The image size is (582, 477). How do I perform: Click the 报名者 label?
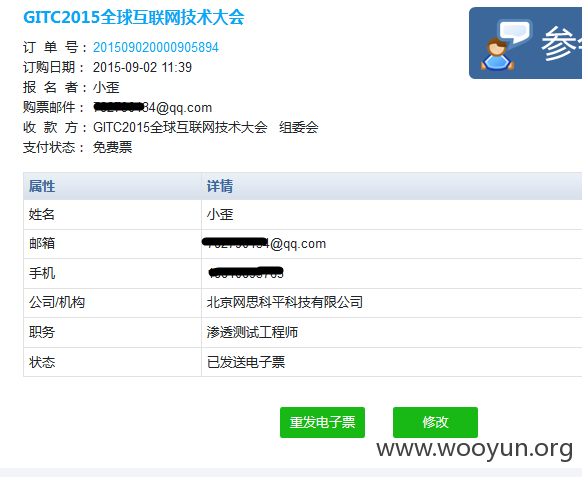(x=55, y=88)
